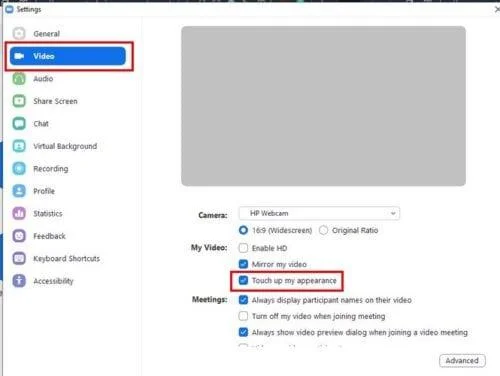Click the Audio headphone icon
Image resolution: width=500 pixels, height=376 pixels.
[x=19, y=79]
